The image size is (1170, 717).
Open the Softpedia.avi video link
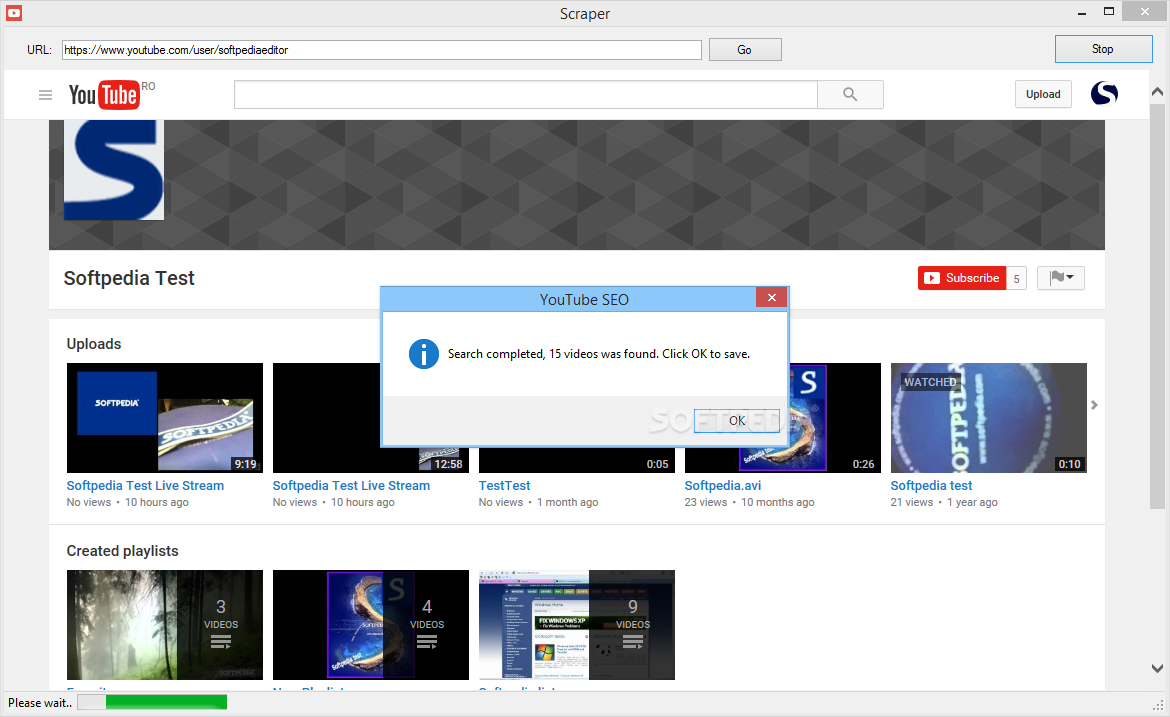[723, 486]
